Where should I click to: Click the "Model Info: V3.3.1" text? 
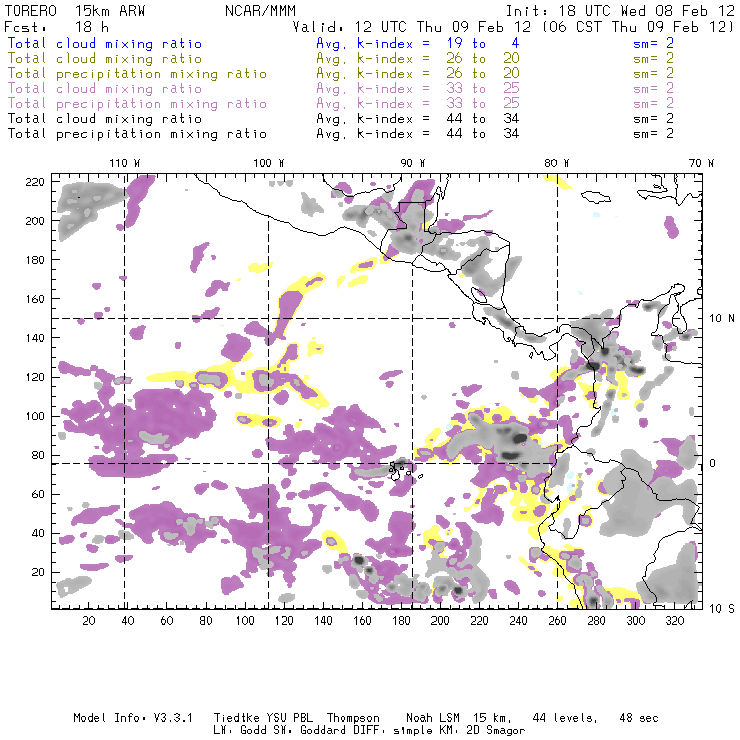[x=133, y=718]
